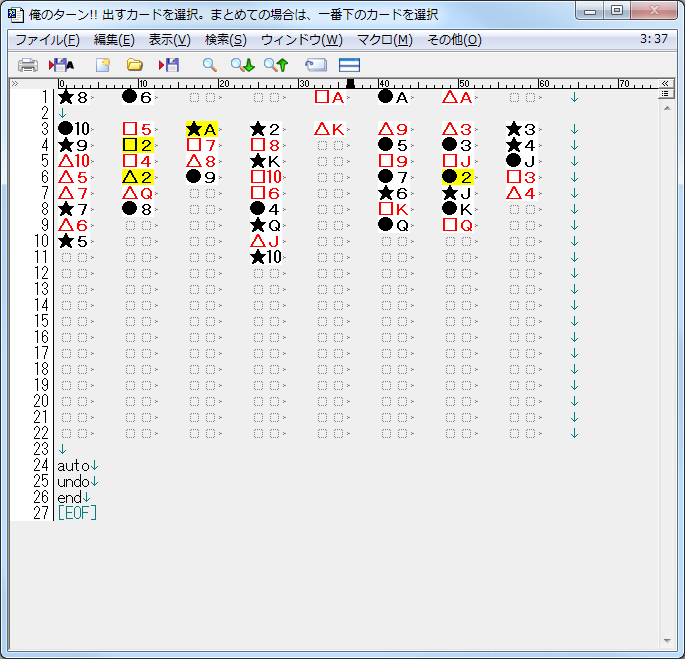The width and height of the screenshot is (685, 659).
Task: Toggle split window icon in toolbar
Action: click(349, 65)
